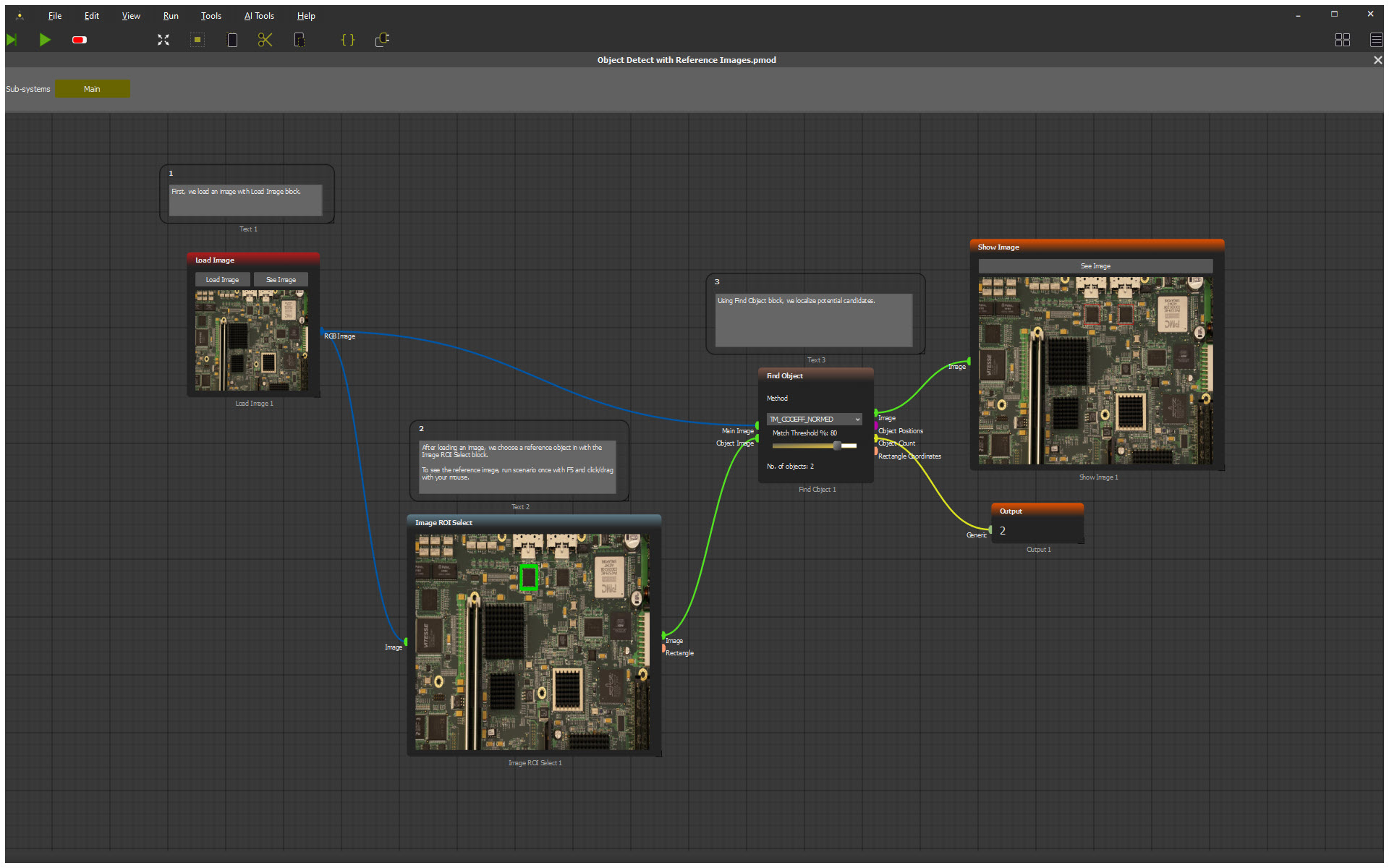This screenshot has width=1389, height=868.
Task: Click See Image in the Show Image block
Action: click(1095, 265)
